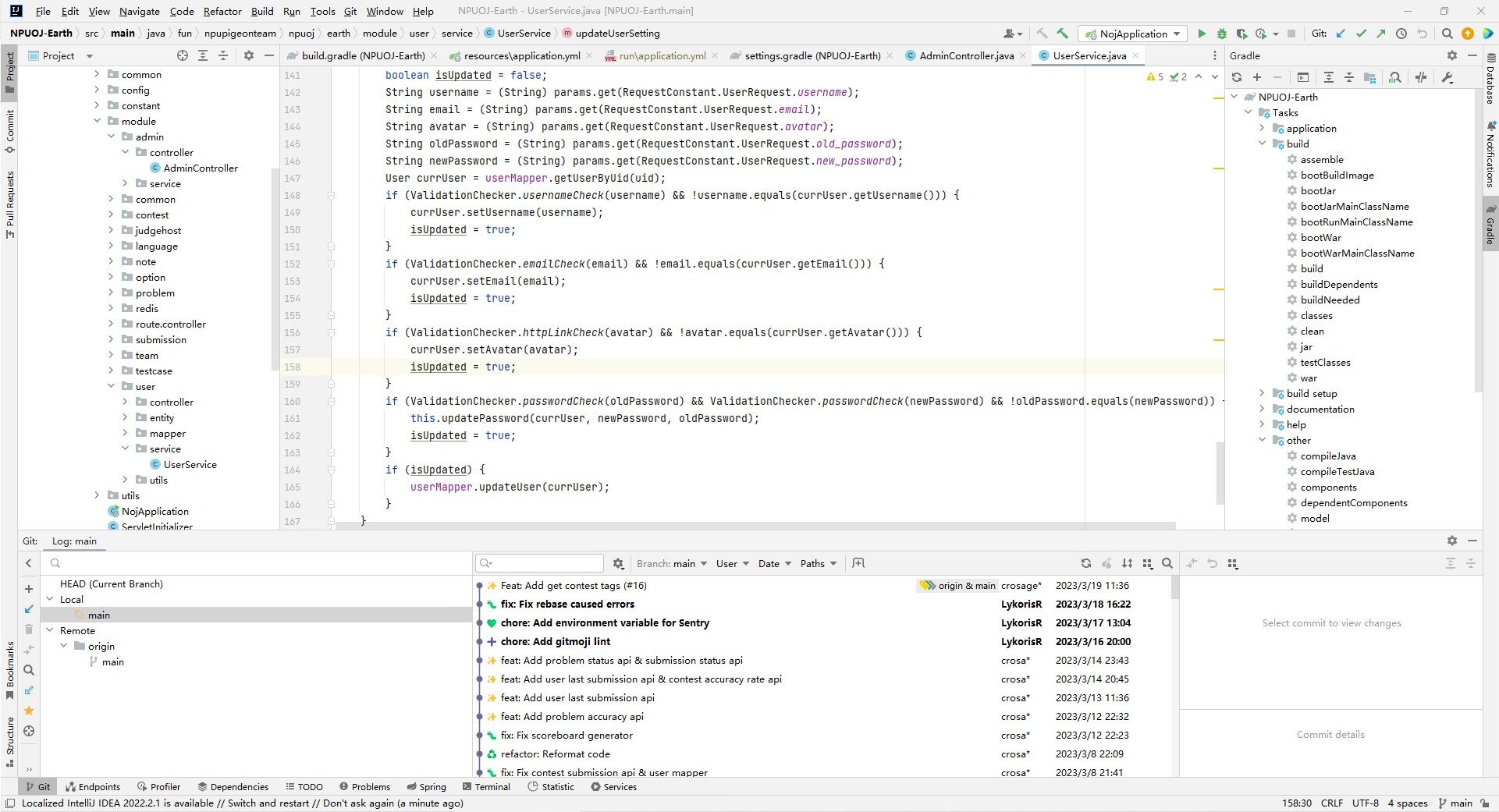Screen dimensions: 1499x812
Task: Click the Git update project arrow
Action: [x=1341, y=34]
